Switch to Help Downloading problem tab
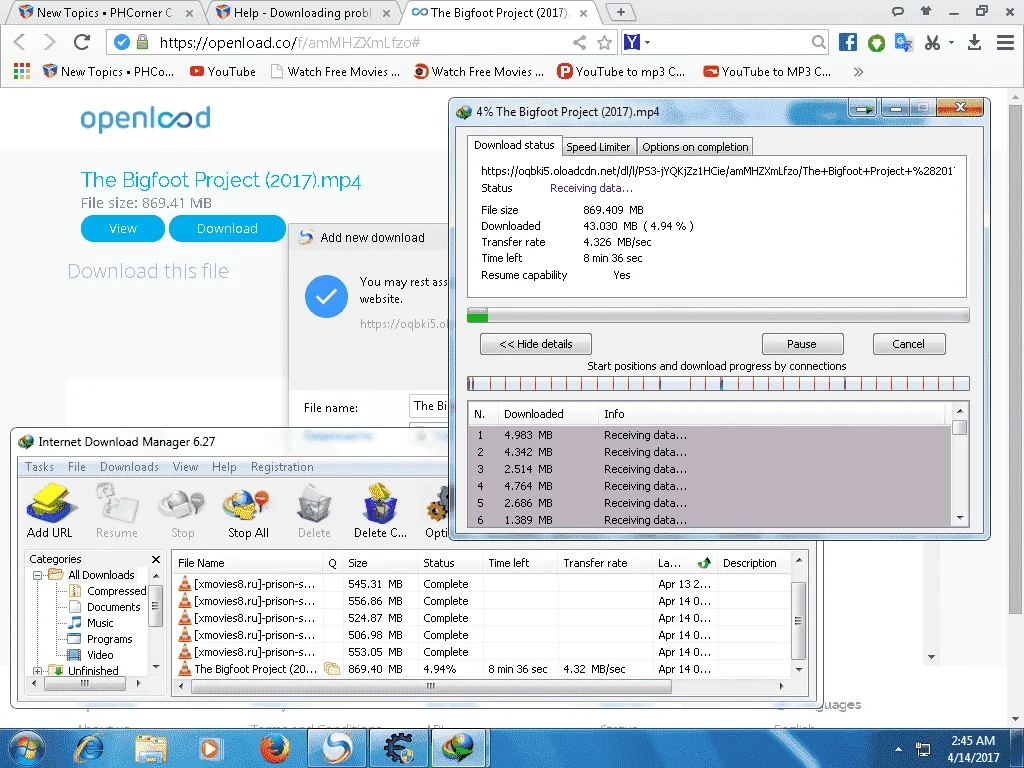 click(x=302, y=12)
